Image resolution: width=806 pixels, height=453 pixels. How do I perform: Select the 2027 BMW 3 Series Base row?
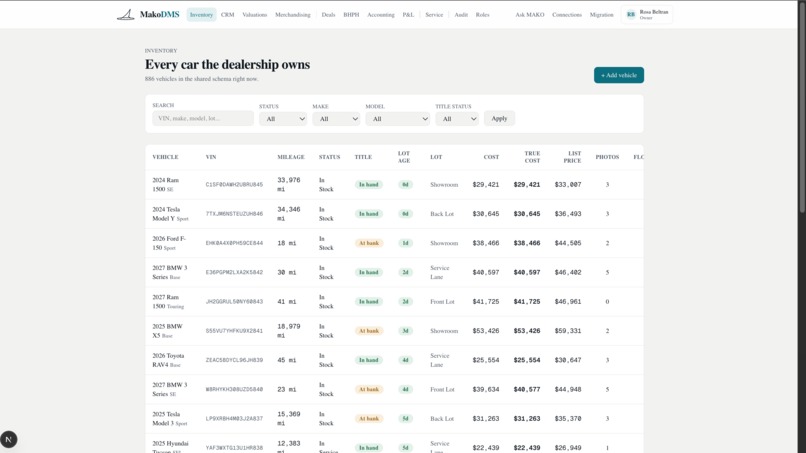coord(394,273)
